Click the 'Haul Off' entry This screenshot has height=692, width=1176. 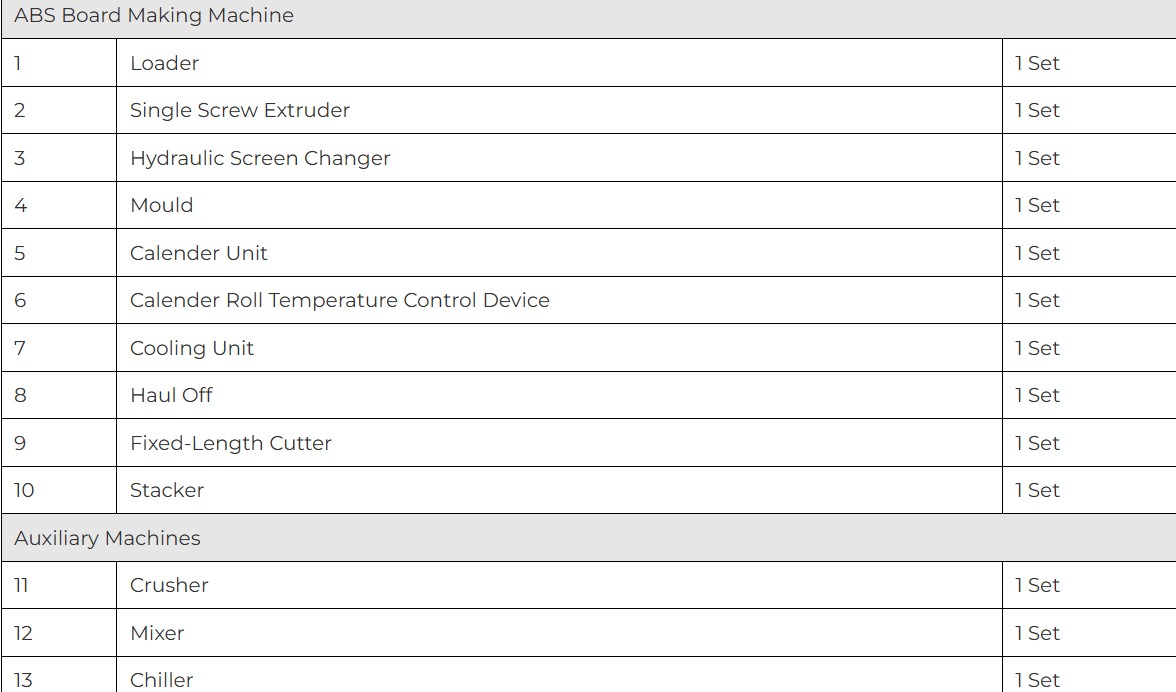171,395
